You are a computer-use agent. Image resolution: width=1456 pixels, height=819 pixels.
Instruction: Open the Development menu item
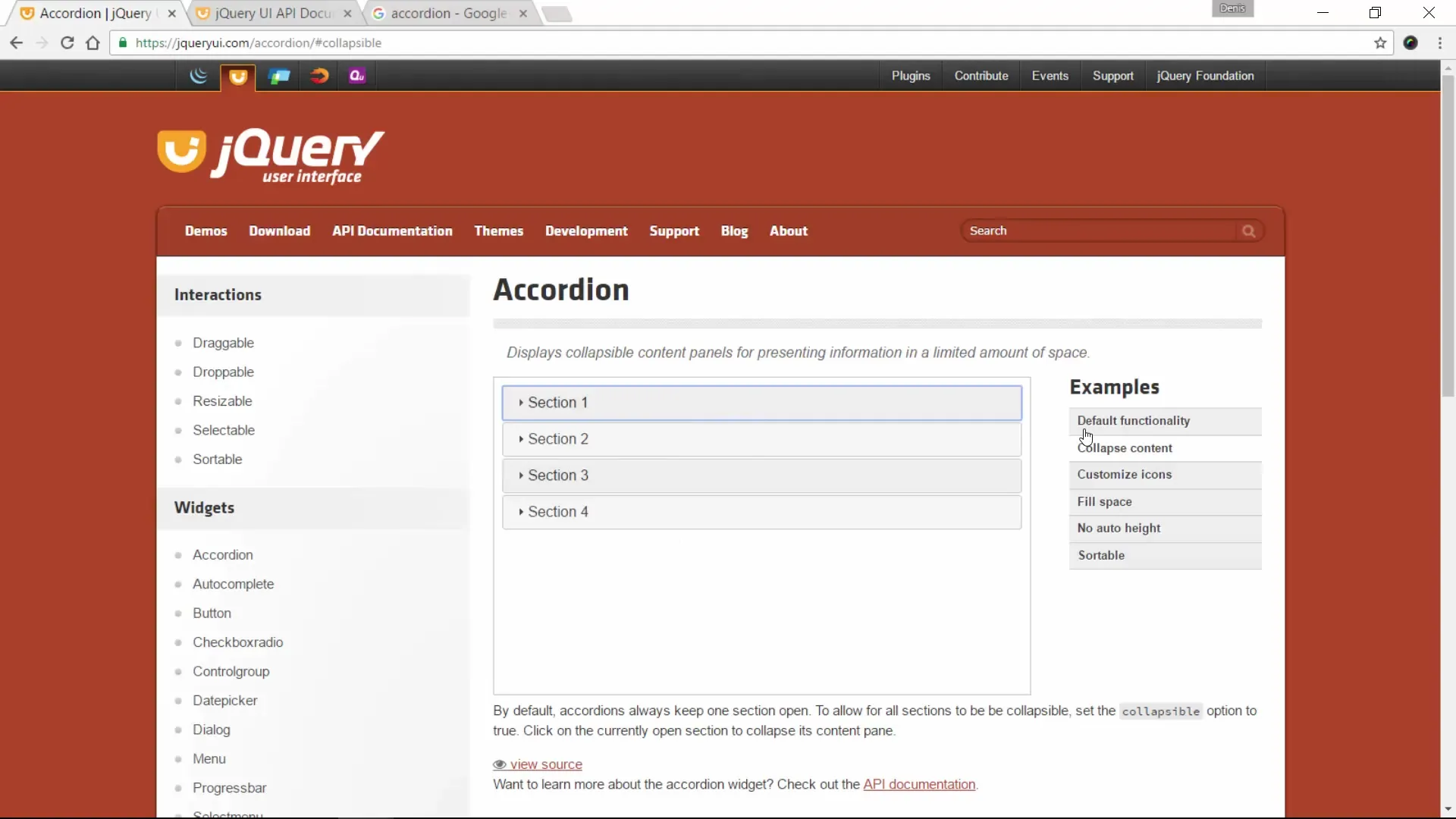tap(586, 231)
